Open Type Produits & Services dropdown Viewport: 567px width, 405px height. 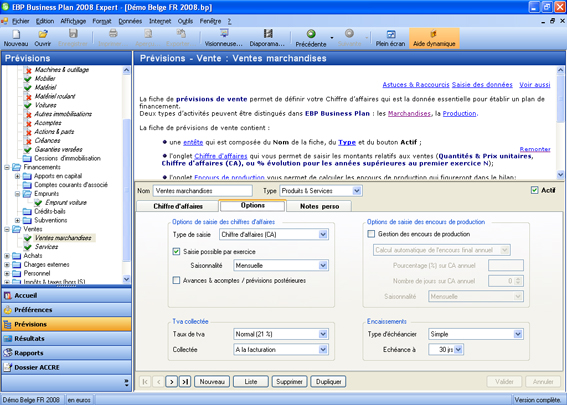tap(357, 191)
